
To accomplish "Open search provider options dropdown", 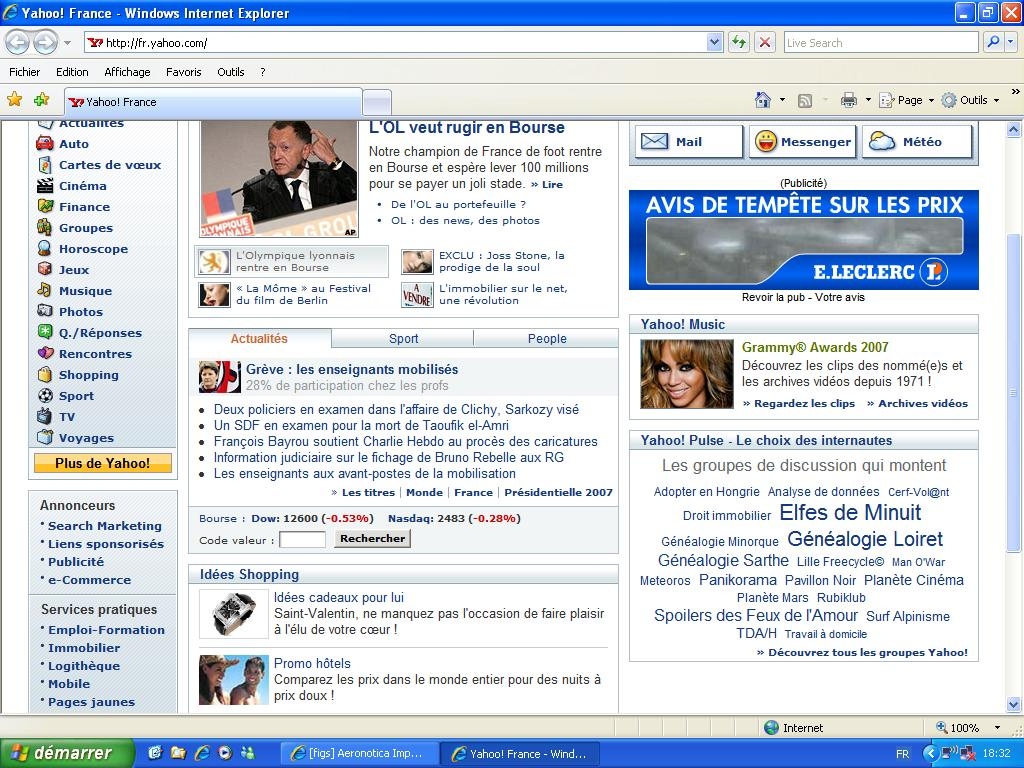I will coord(1010,42).
